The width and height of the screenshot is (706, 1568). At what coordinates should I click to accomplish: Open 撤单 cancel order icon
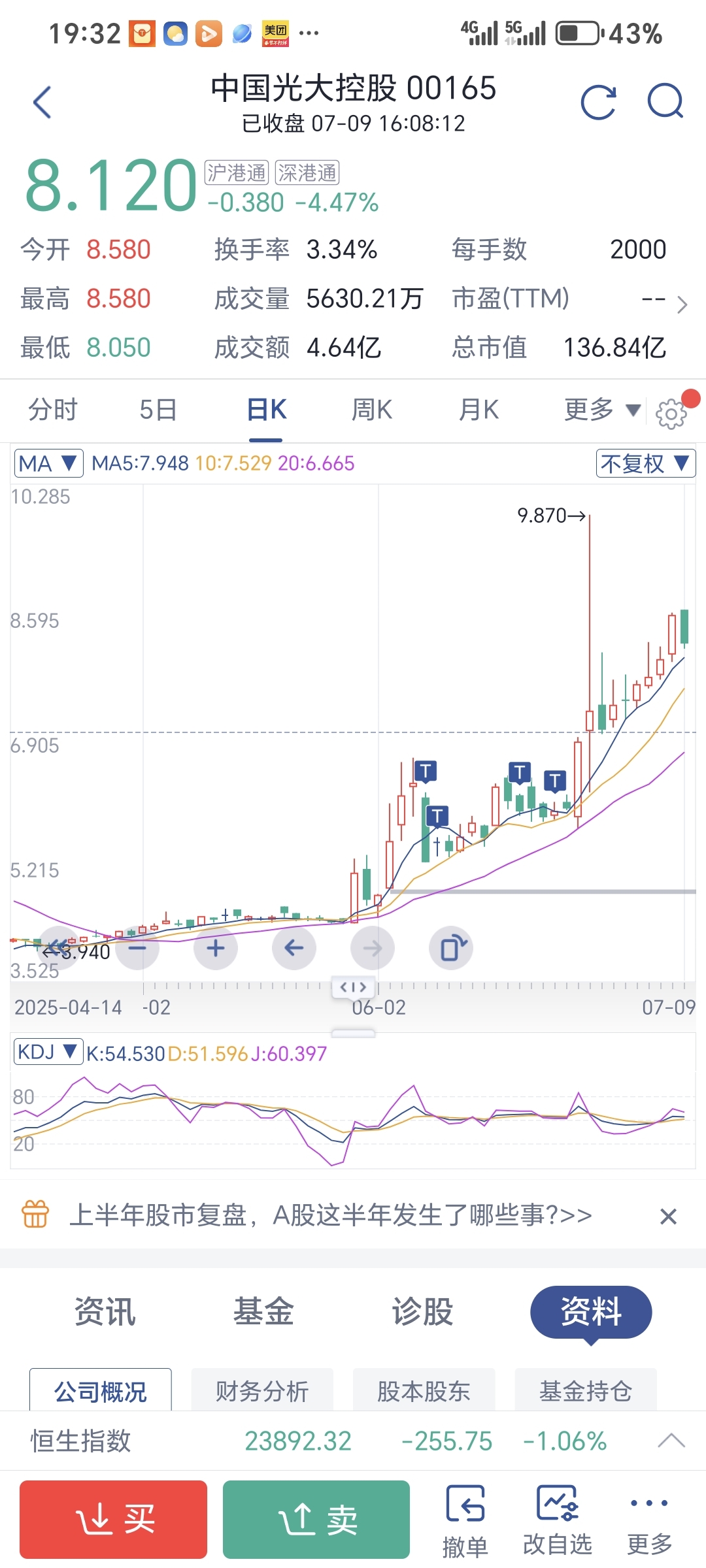coord(465,1521)
